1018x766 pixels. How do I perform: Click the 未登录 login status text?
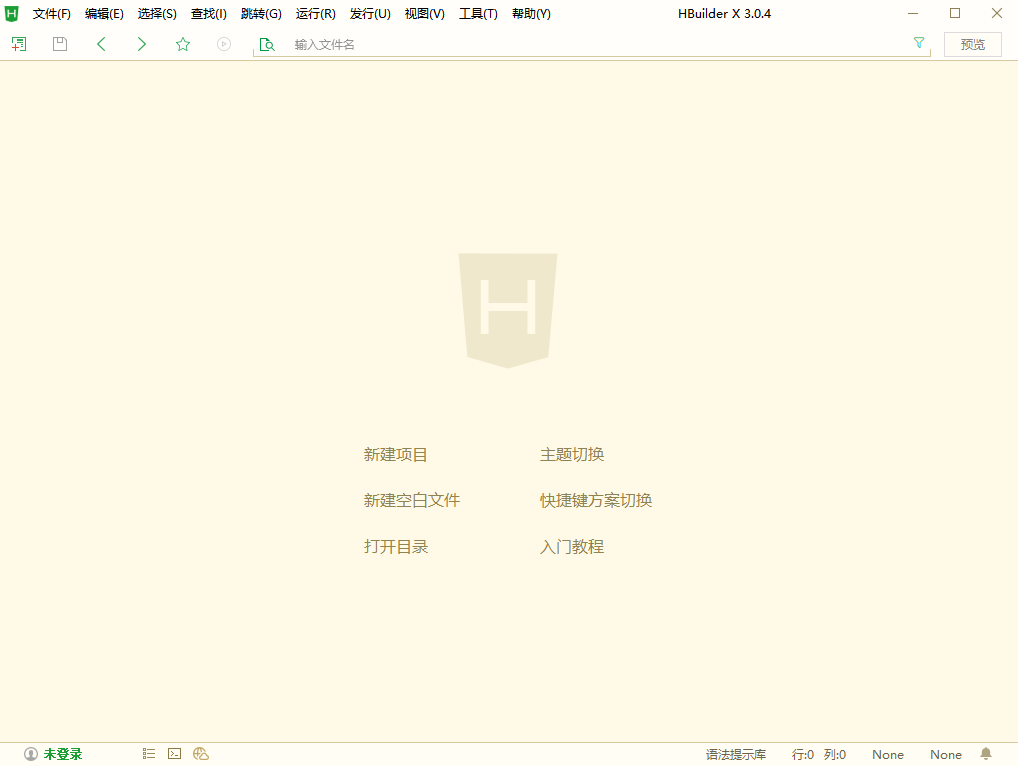click(x=63, y=754)
